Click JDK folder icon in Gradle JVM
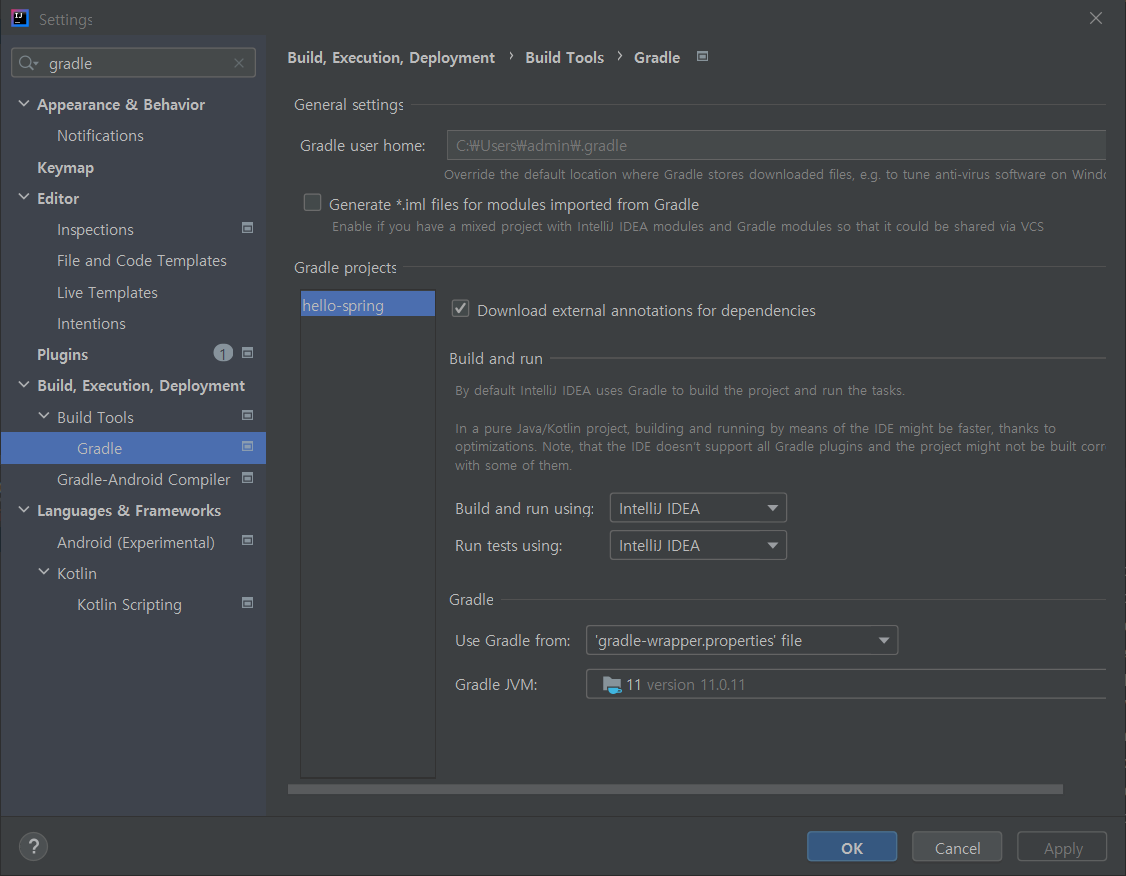The width and height of the screenshot is (1126, 876). click(612, 685)
